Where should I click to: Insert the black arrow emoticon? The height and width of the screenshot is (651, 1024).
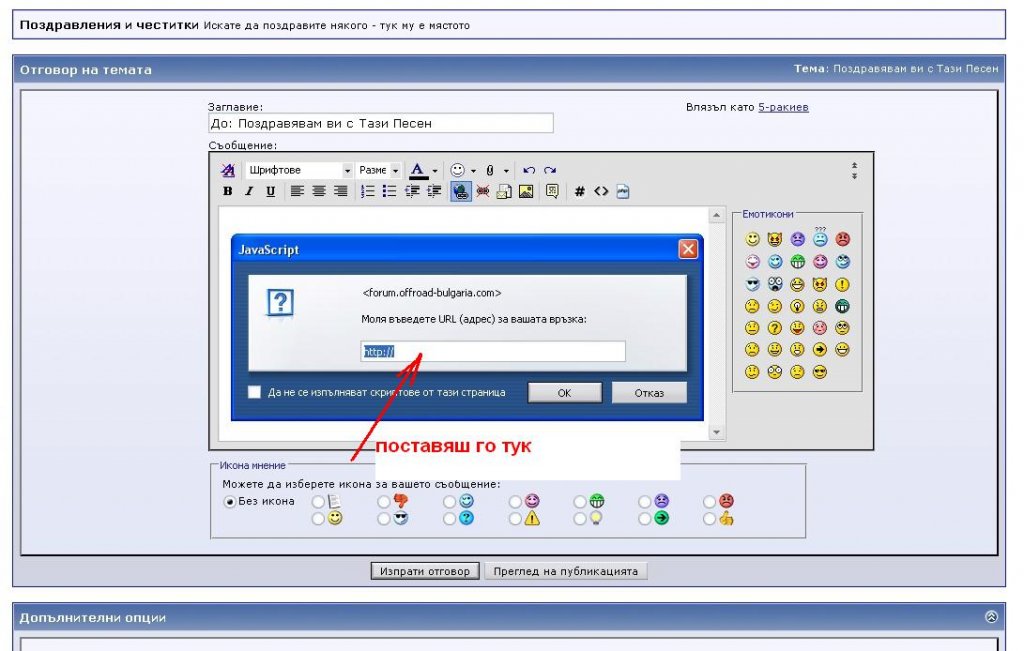(820, 350)
